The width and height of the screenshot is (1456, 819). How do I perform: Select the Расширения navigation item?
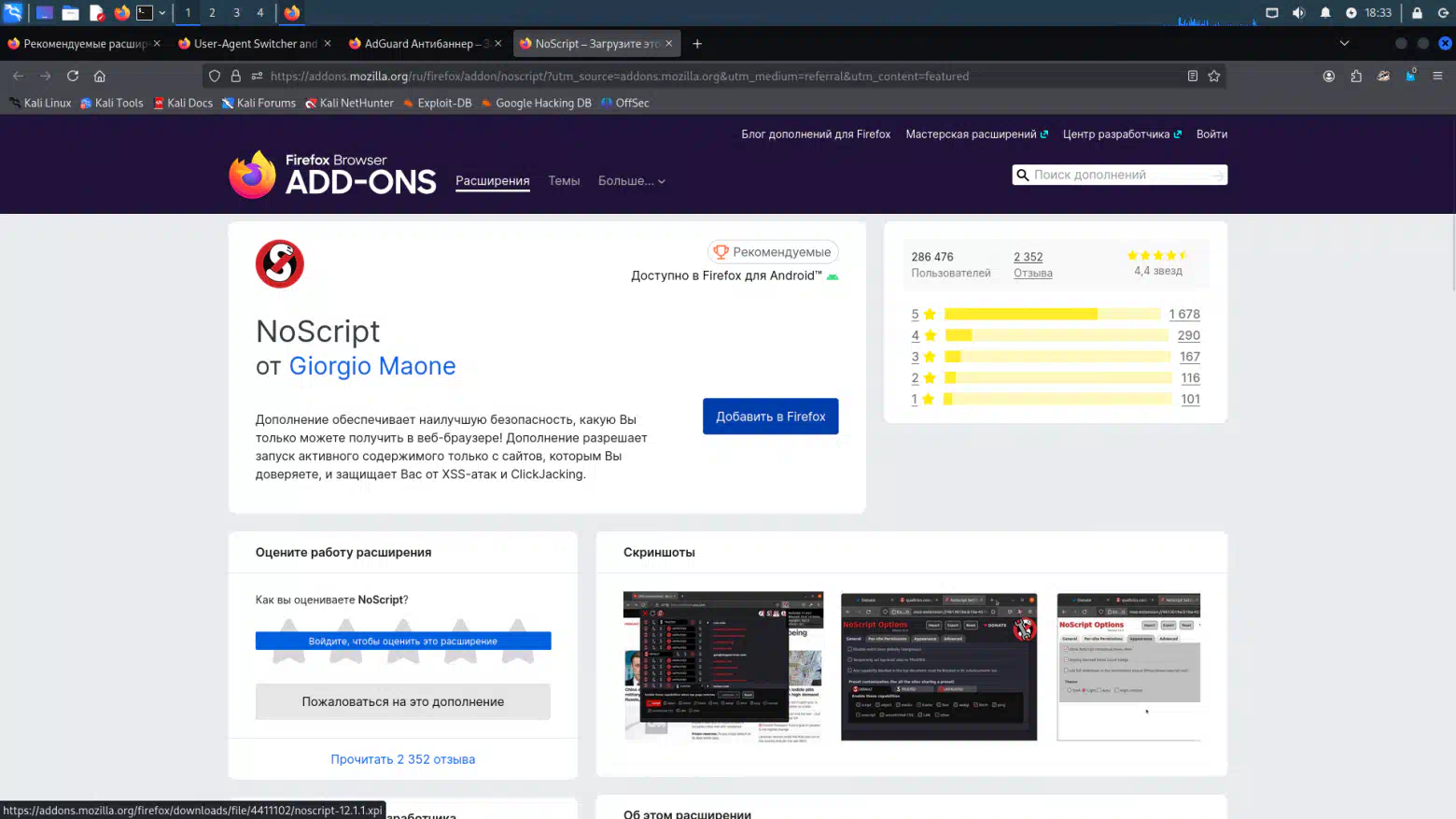(493, 181)
